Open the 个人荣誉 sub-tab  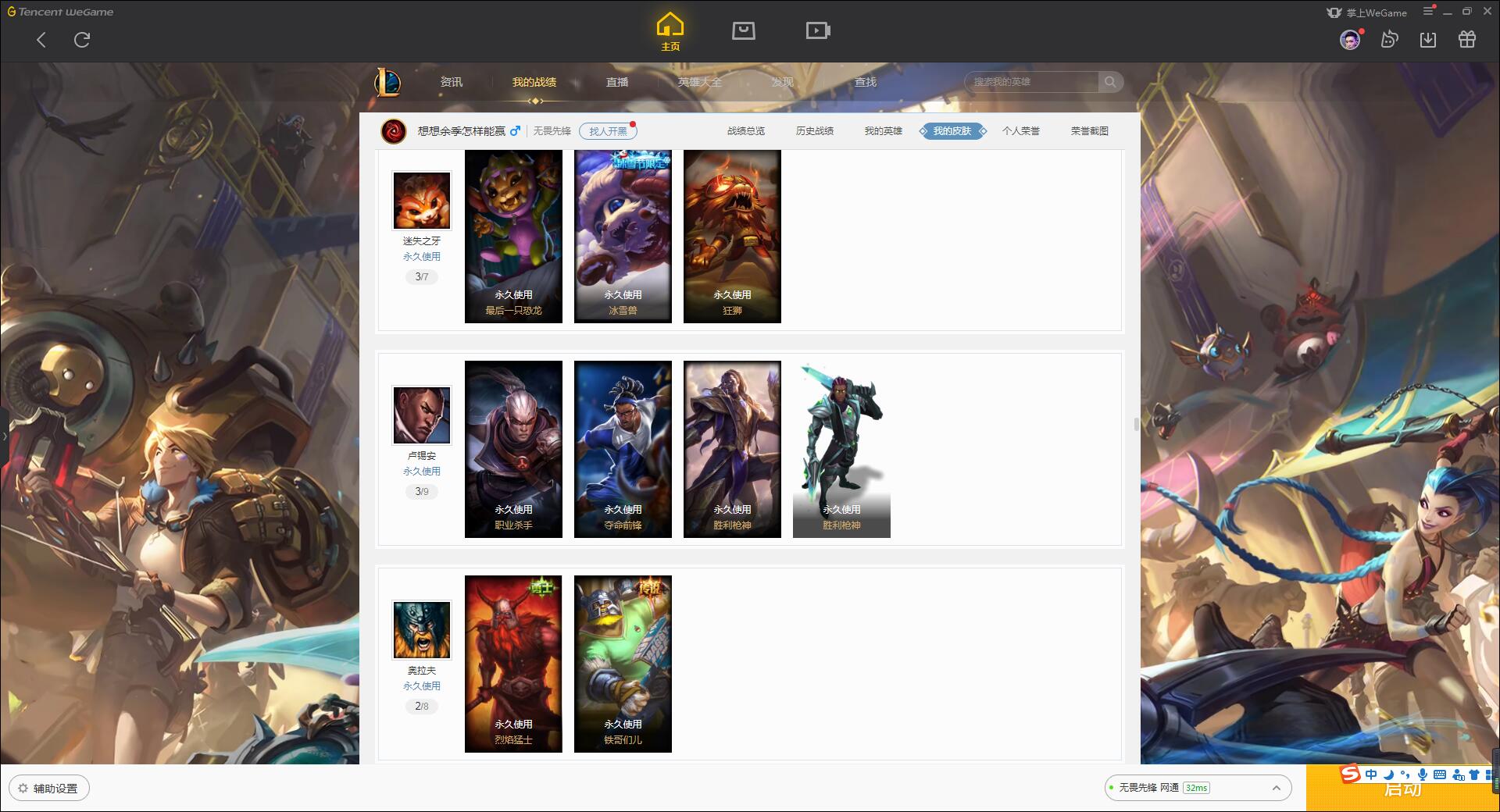[x=1021, y=131]
